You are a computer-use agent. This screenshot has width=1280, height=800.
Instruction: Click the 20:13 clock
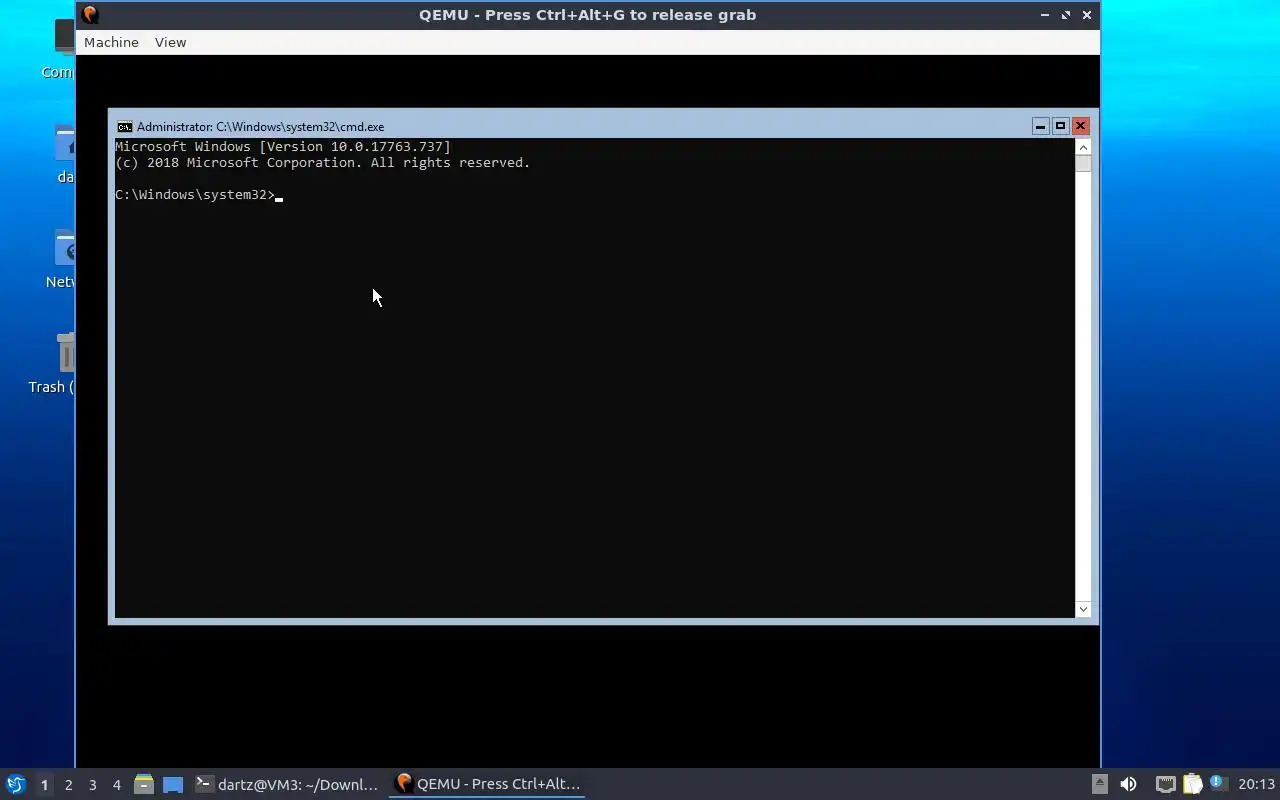tap(1257, 784)
